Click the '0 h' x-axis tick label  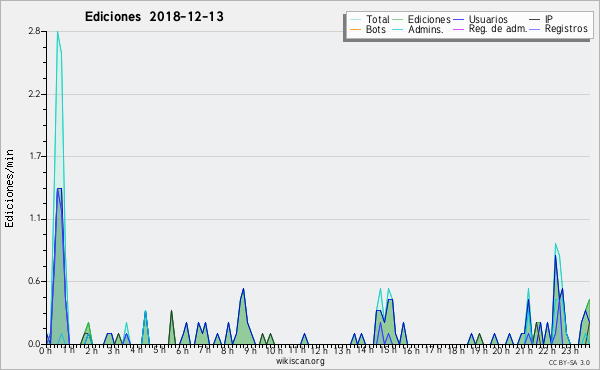[45, 350]
